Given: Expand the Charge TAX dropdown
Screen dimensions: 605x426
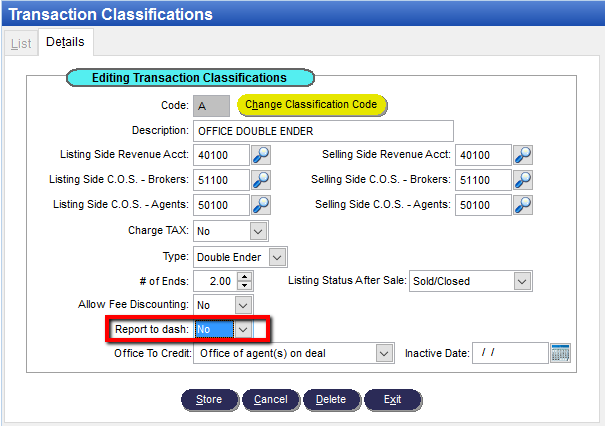Looking at the screenshot, I should pyautogui.click(x=258, y=231).
